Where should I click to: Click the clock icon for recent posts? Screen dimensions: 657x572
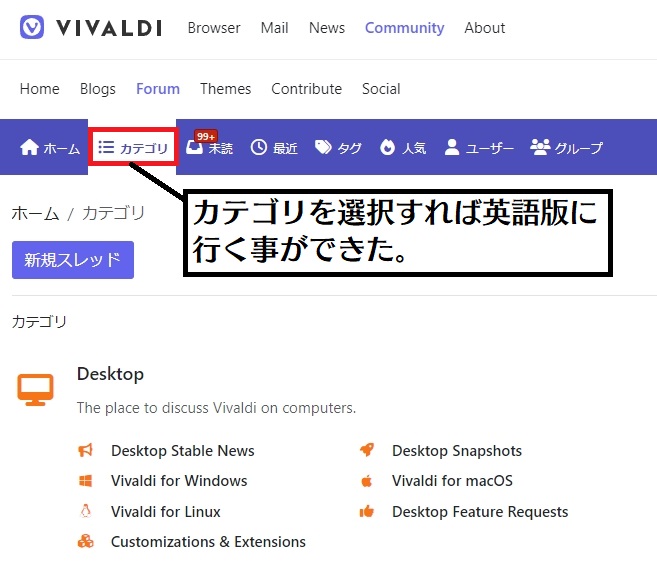(259, 147)
